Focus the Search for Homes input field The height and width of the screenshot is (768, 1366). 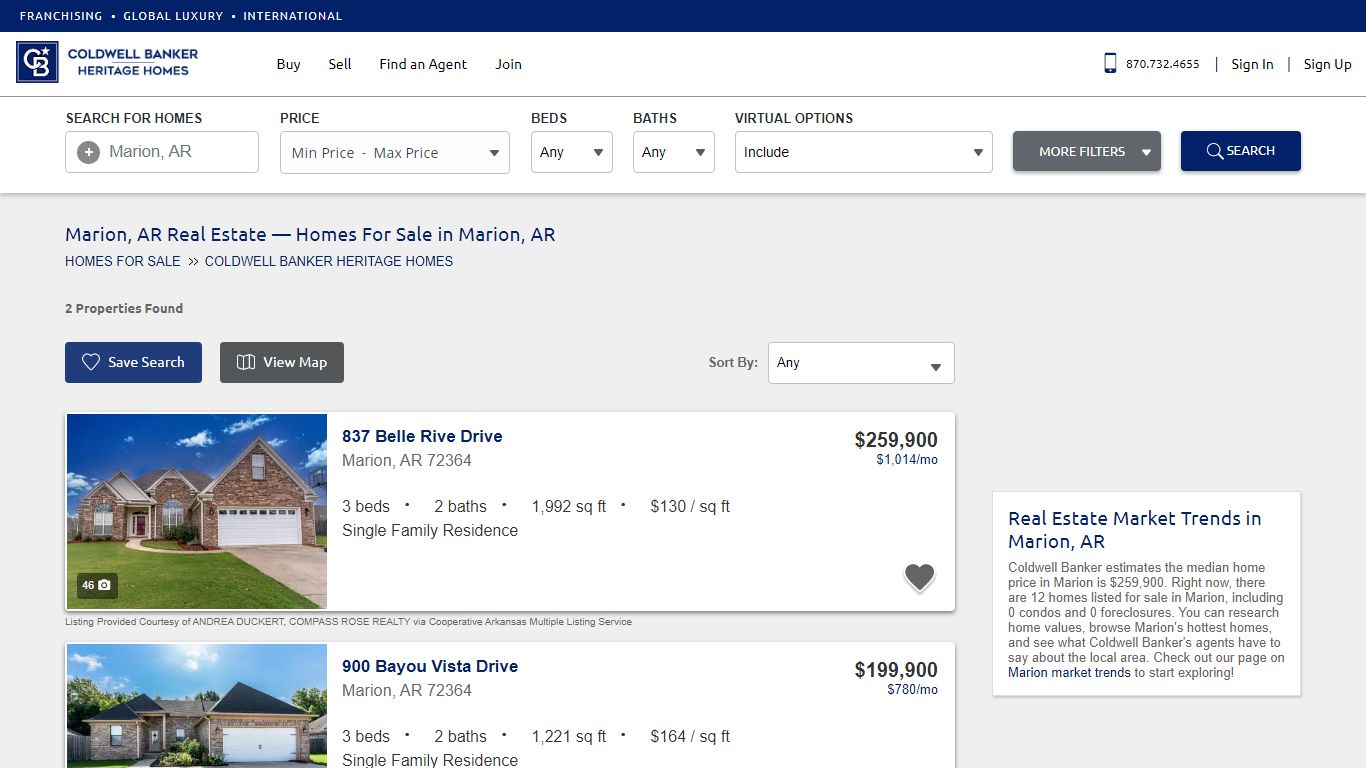point(162,152)
